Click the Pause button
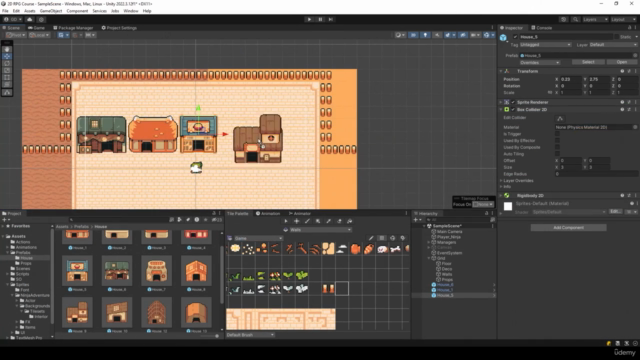The width and height of the screenshot is (640, 360). (x=320, y=19)
